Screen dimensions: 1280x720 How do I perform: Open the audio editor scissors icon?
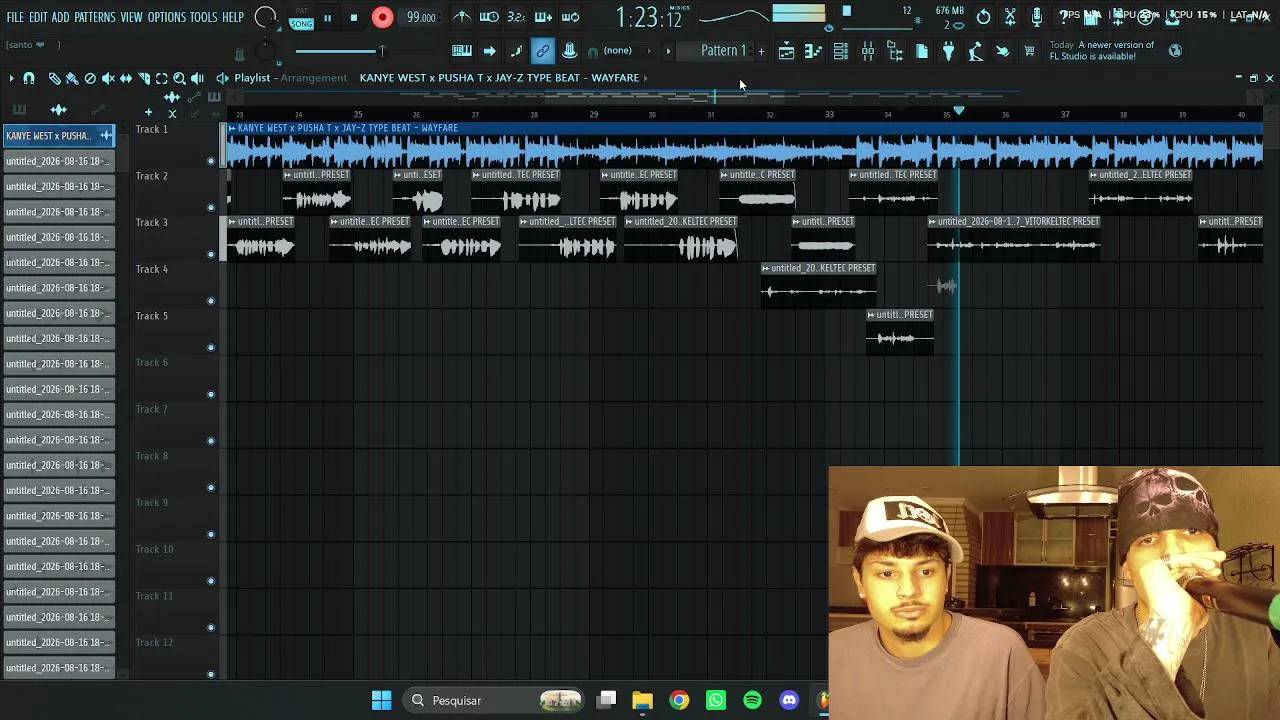(x=1010, y=16)
